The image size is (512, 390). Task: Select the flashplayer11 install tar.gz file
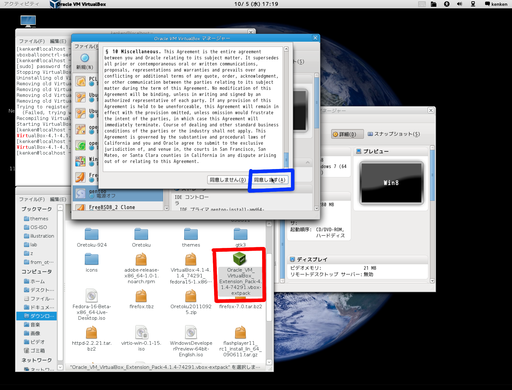tap(240, 341)
